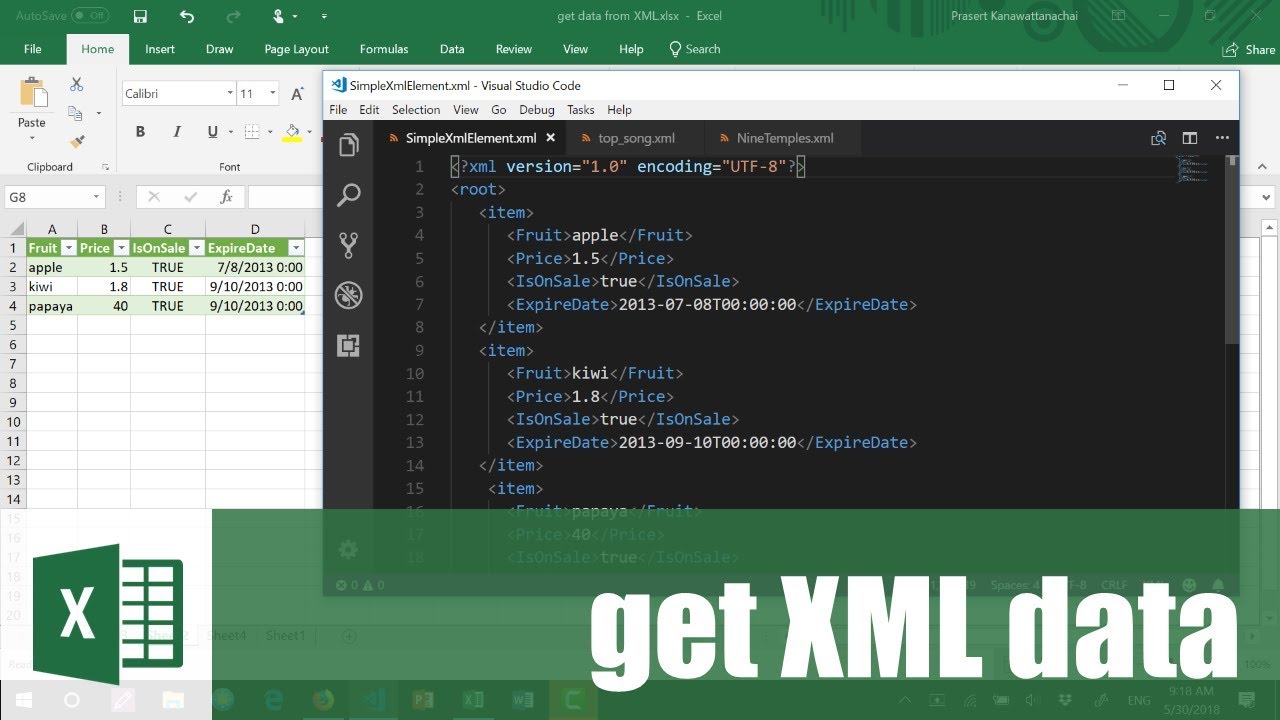1280x720 pixels.
Task: Toggle AutoSave switch in Excel
Action: pos(92,16)
